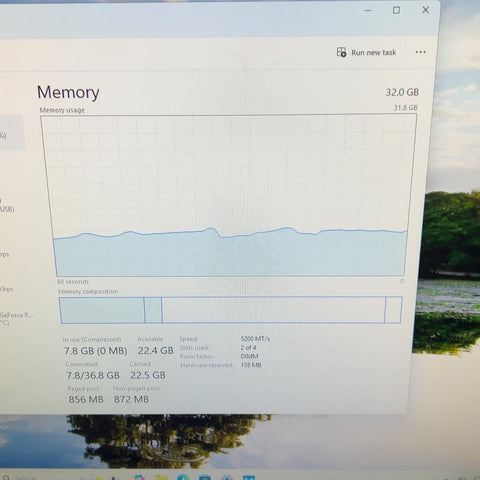Screen dimensions: 480x480
Task: Click the Paged pool label
Action: (83, 389)
